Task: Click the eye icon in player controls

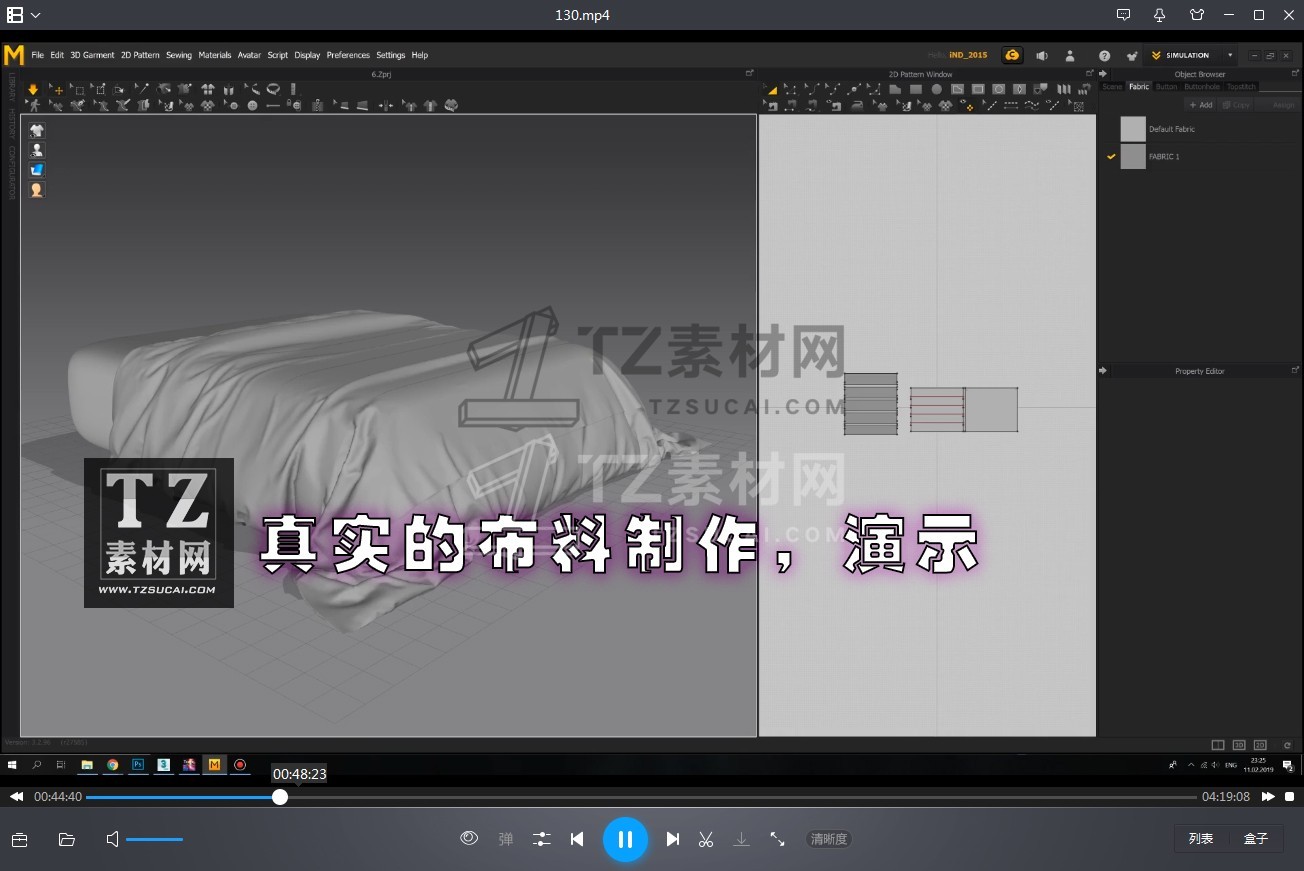Action: point(469,838)
